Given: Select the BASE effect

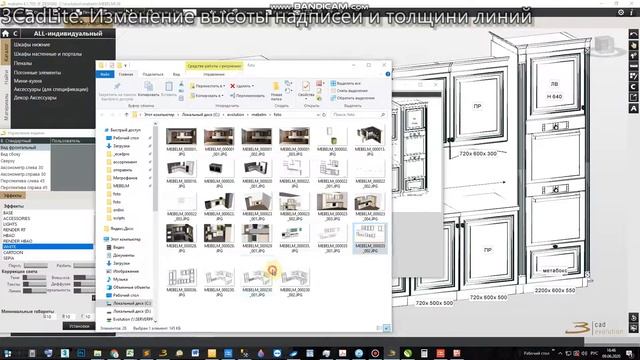Looking at the screenshot, I should [x=8, y=213].
